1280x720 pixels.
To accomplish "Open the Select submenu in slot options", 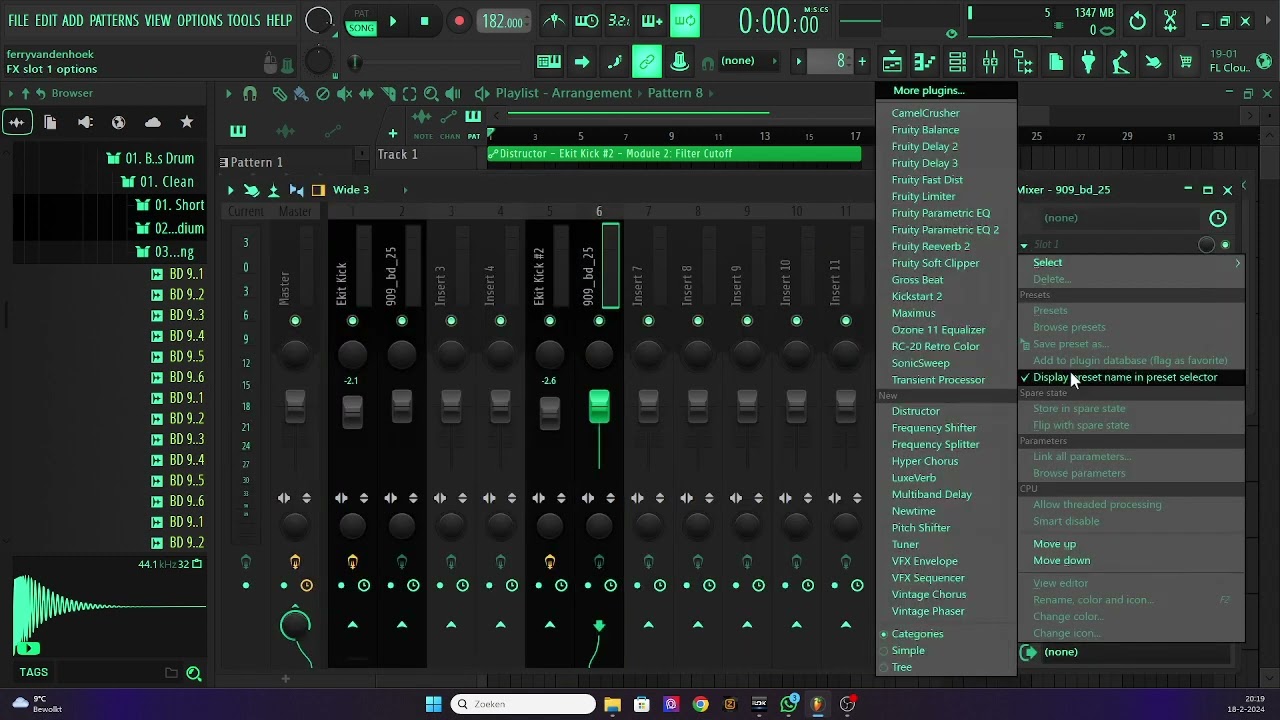I will (1131, 262).
